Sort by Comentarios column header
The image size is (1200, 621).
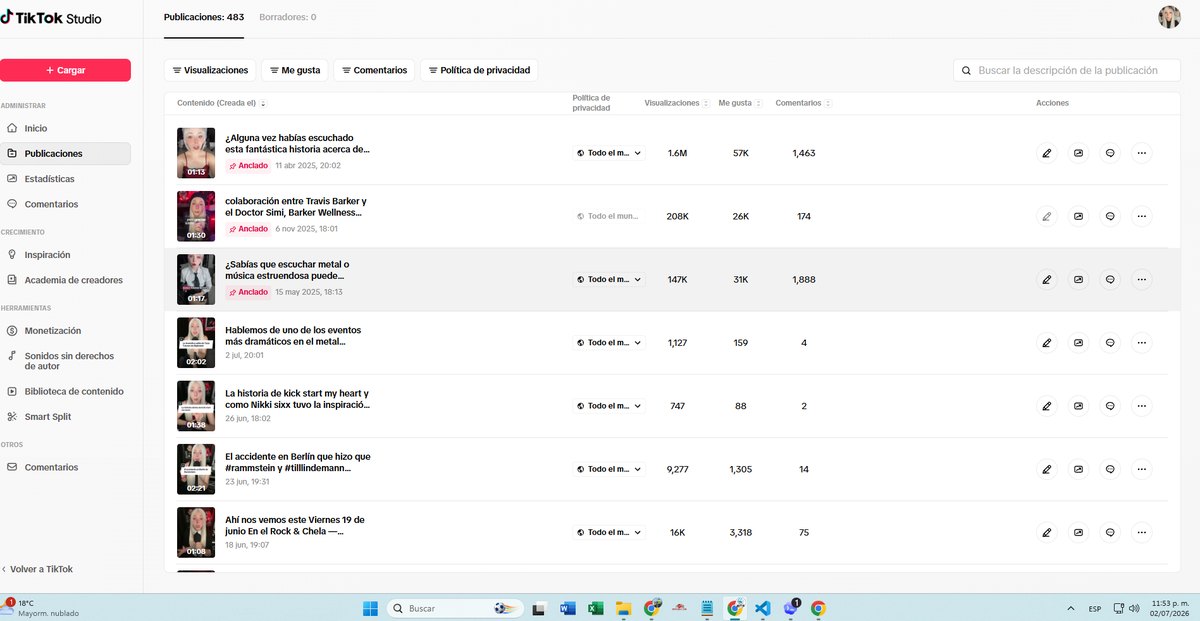coord(803,103)
